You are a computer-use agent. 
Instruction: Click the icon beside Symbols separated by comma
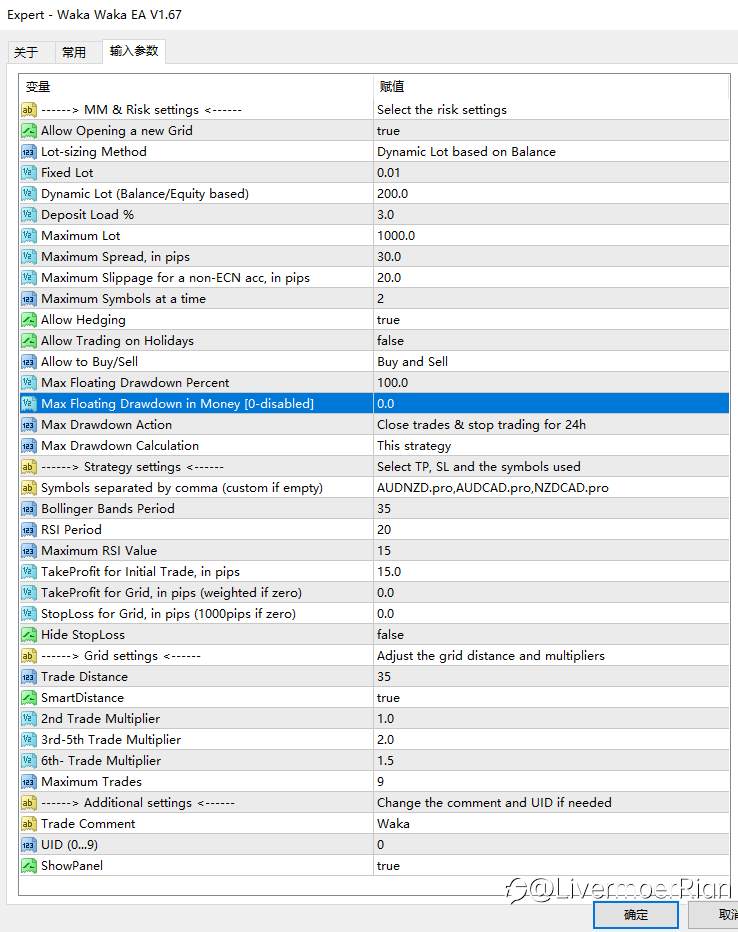tap(29, 488)
